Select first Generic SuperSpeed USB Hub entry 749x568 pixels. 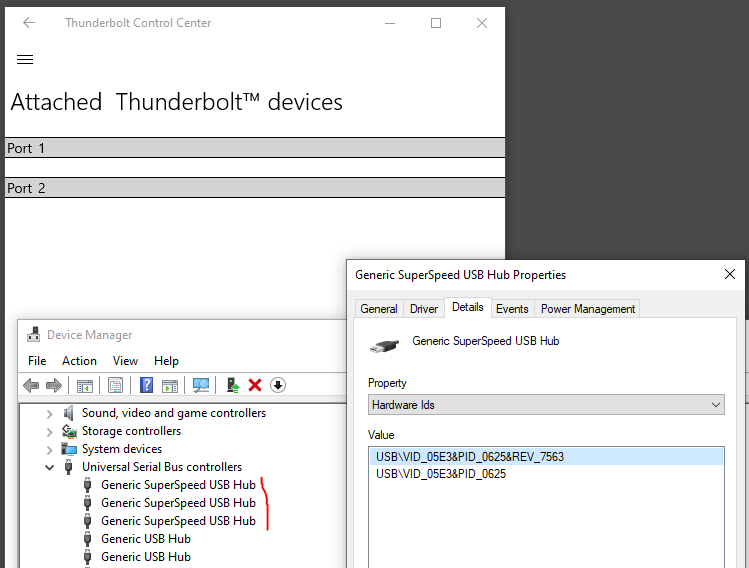(x=178, y=485)
